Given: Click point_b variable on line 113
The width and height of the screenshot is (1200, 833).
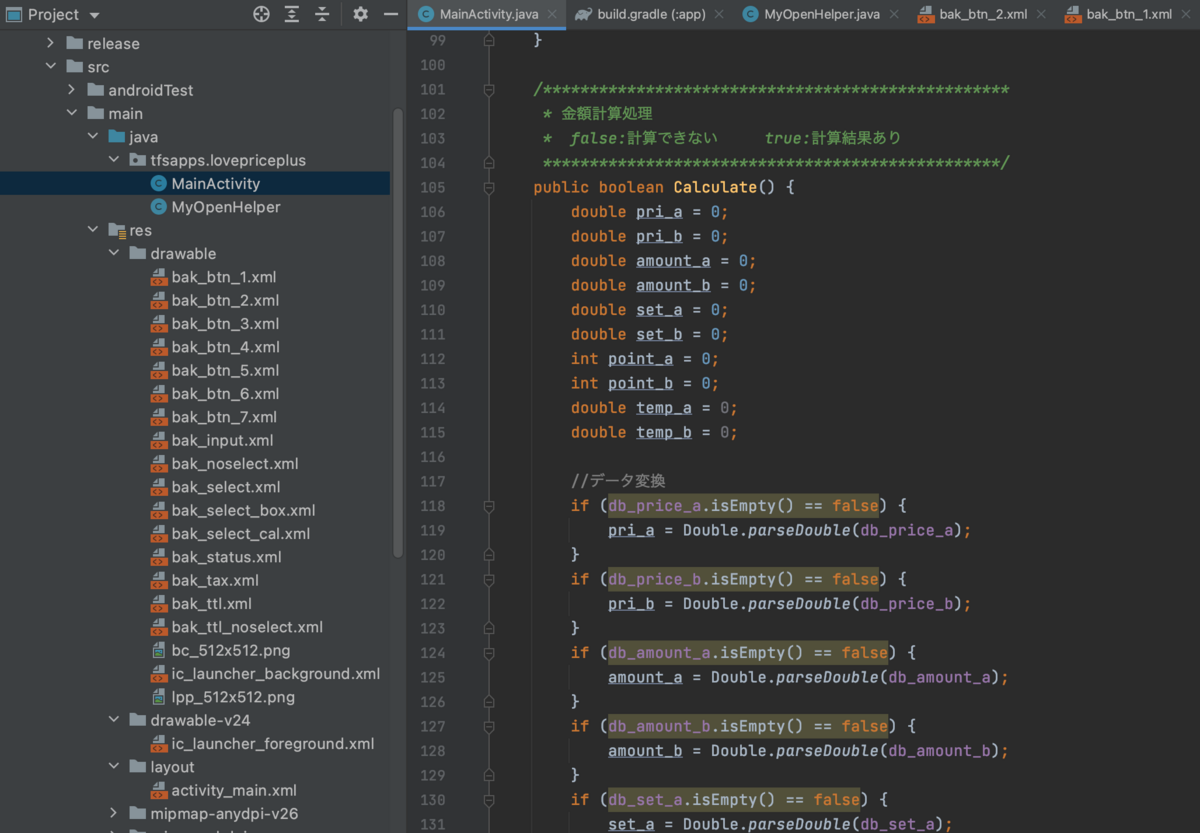Looking at the screenshot, I should coord(640,383).
